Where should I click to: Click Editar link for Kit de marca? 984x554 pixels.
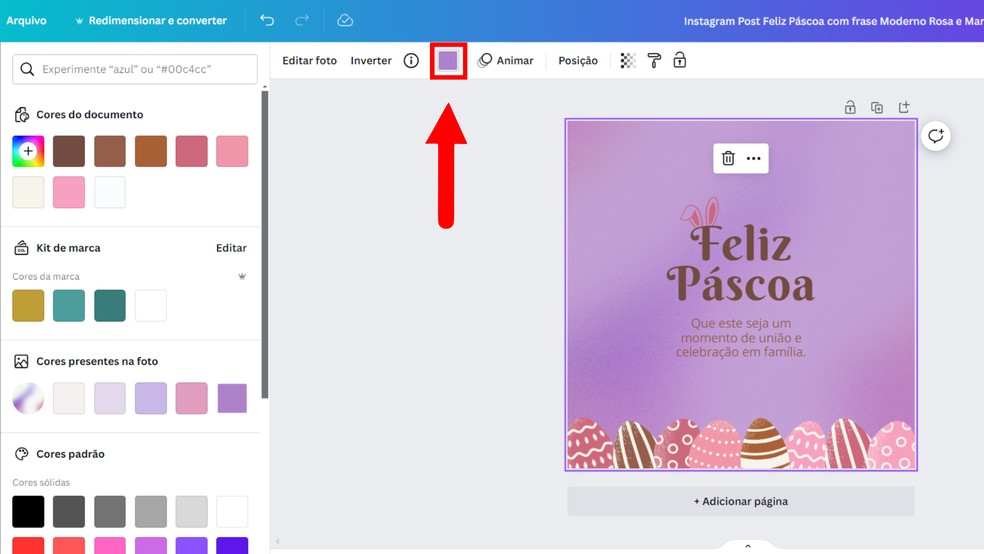click(x=231, y=248)
